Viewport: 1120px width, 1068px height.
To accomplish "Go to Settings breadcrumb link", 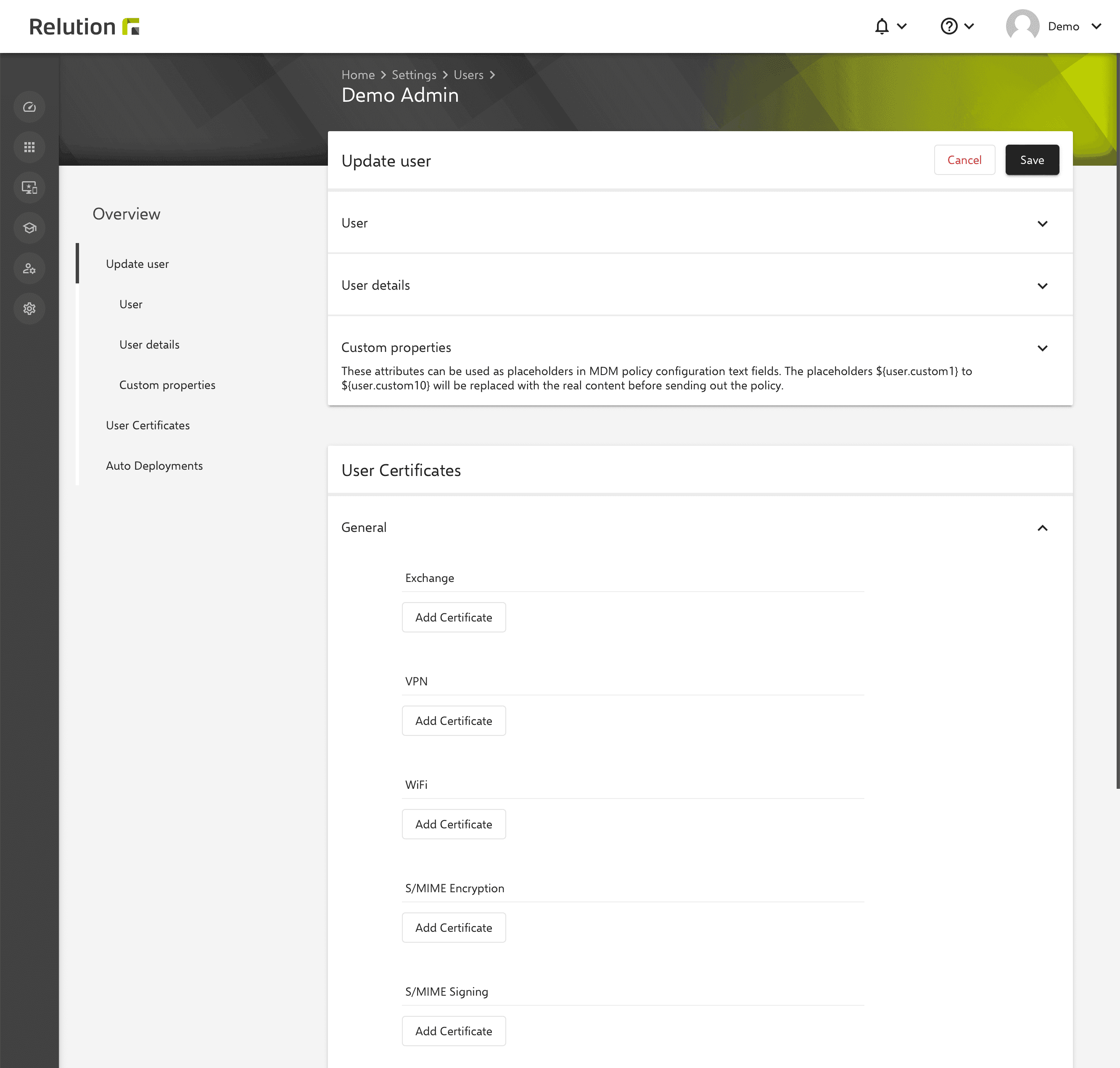I will click(414, 74).
